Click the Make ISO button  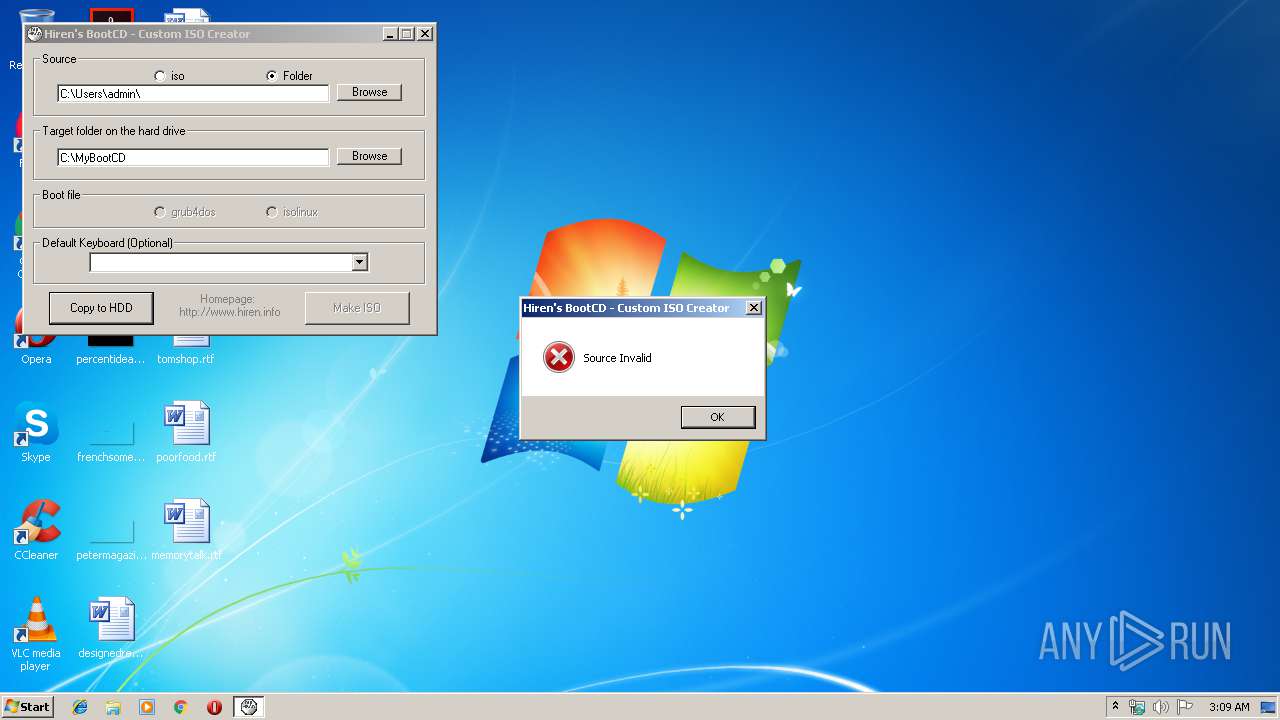tap(357, 308)
